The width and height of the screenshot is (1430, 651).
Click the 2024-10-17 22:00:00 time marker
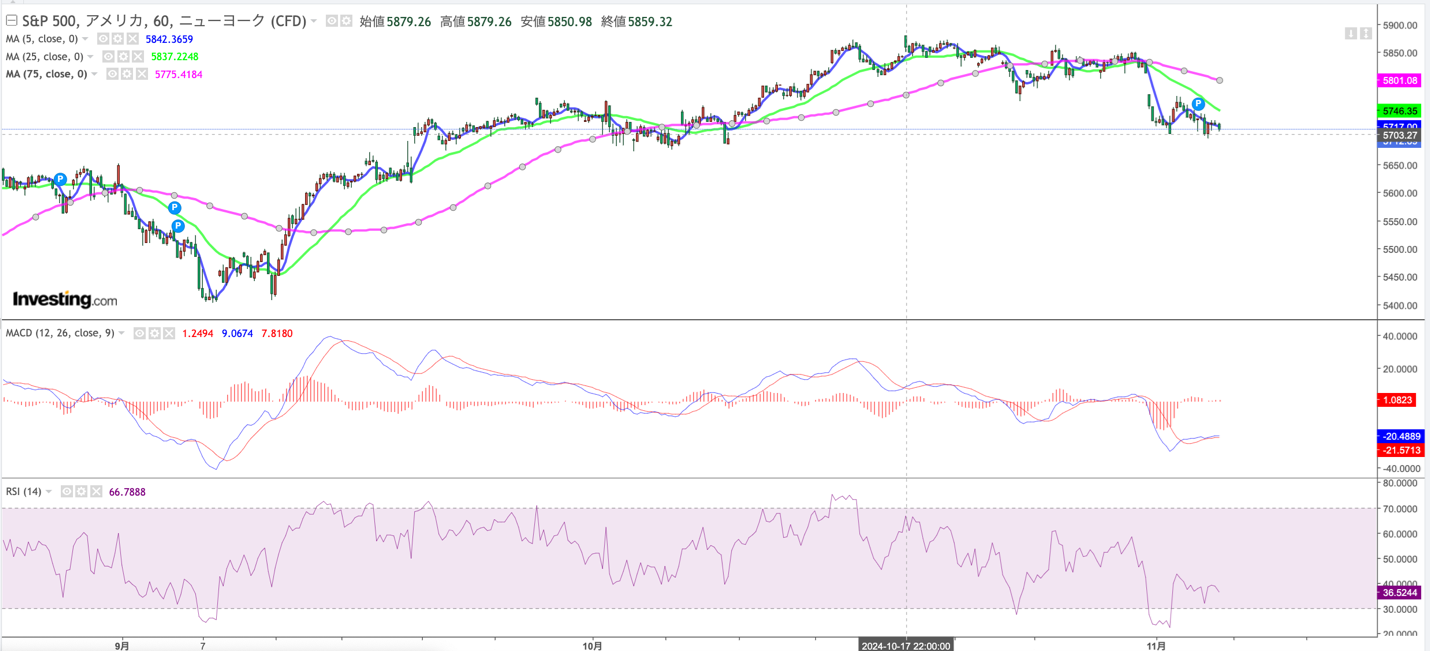click(906, 645)
